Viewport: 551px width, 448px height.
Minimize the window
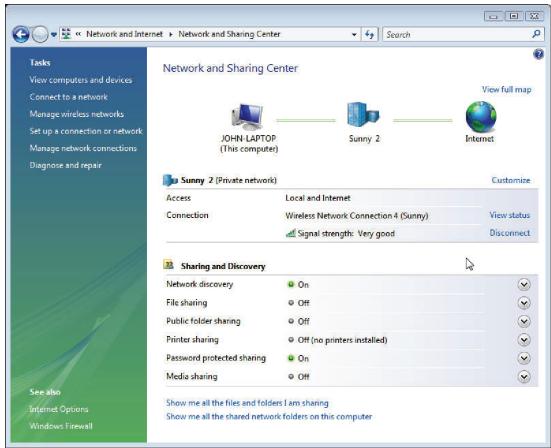point(493,16)
